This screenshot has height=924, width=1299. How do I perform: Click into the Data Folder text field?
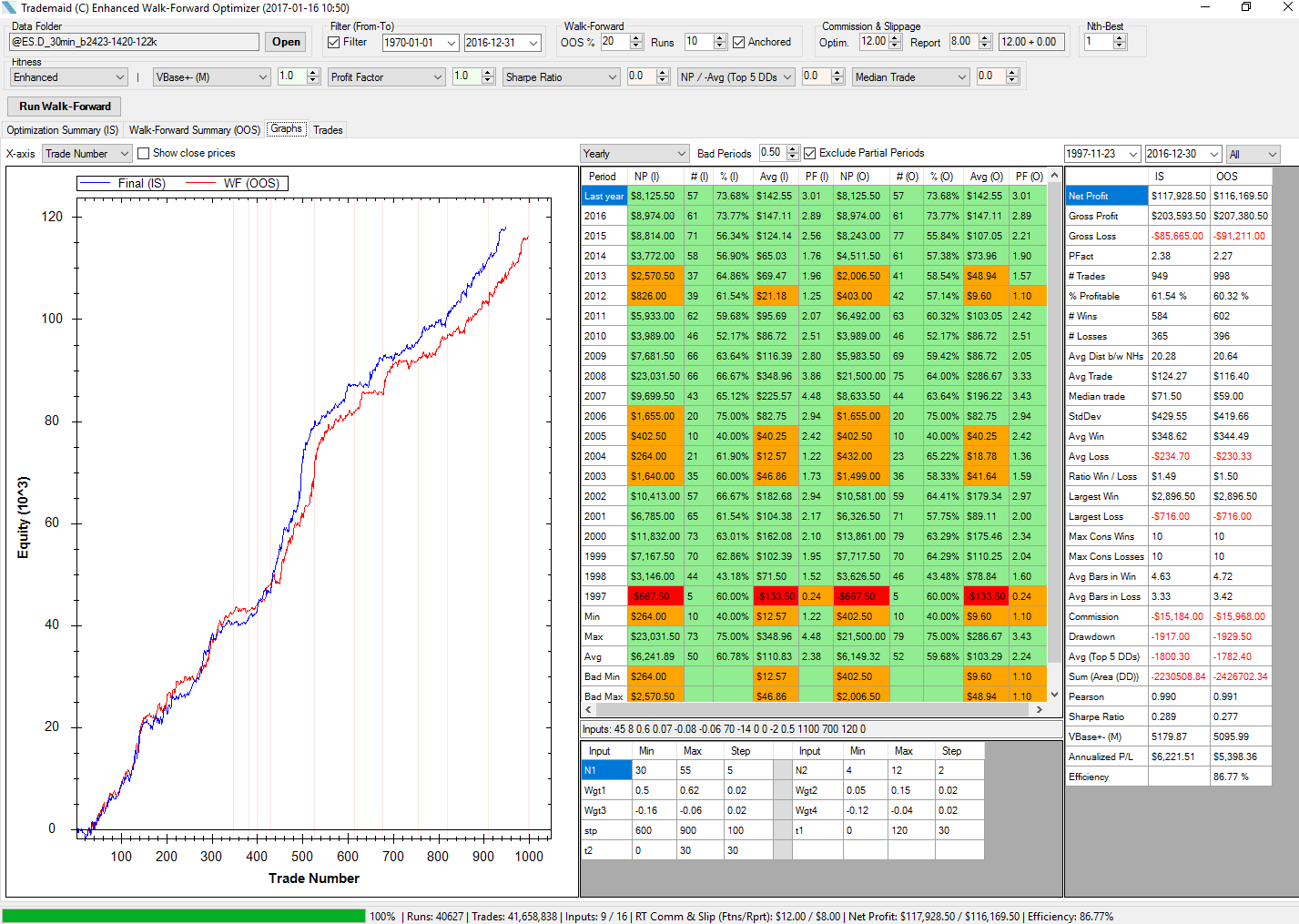(x=134, y=42)
